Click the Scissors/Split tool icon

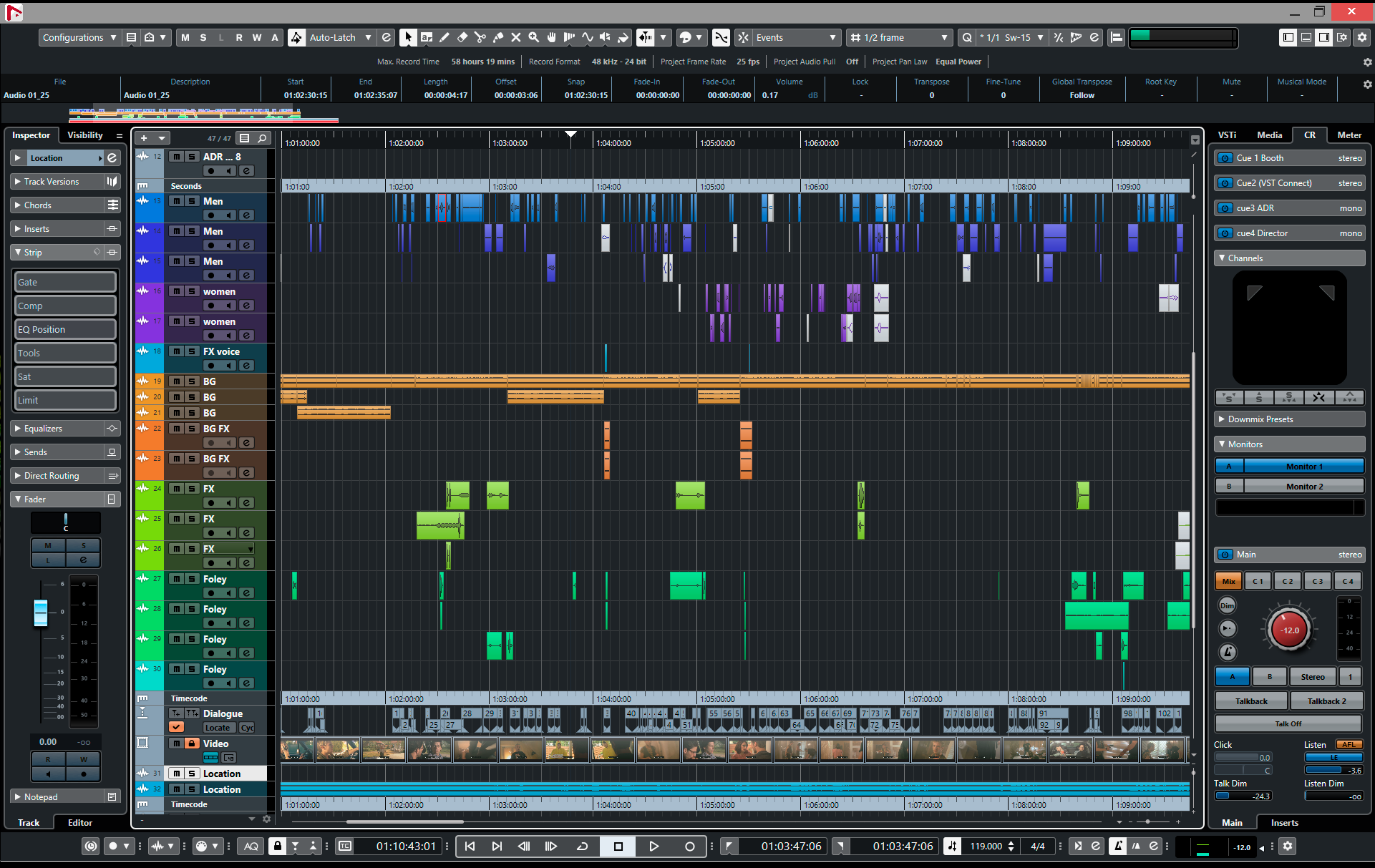coord(481,38)
